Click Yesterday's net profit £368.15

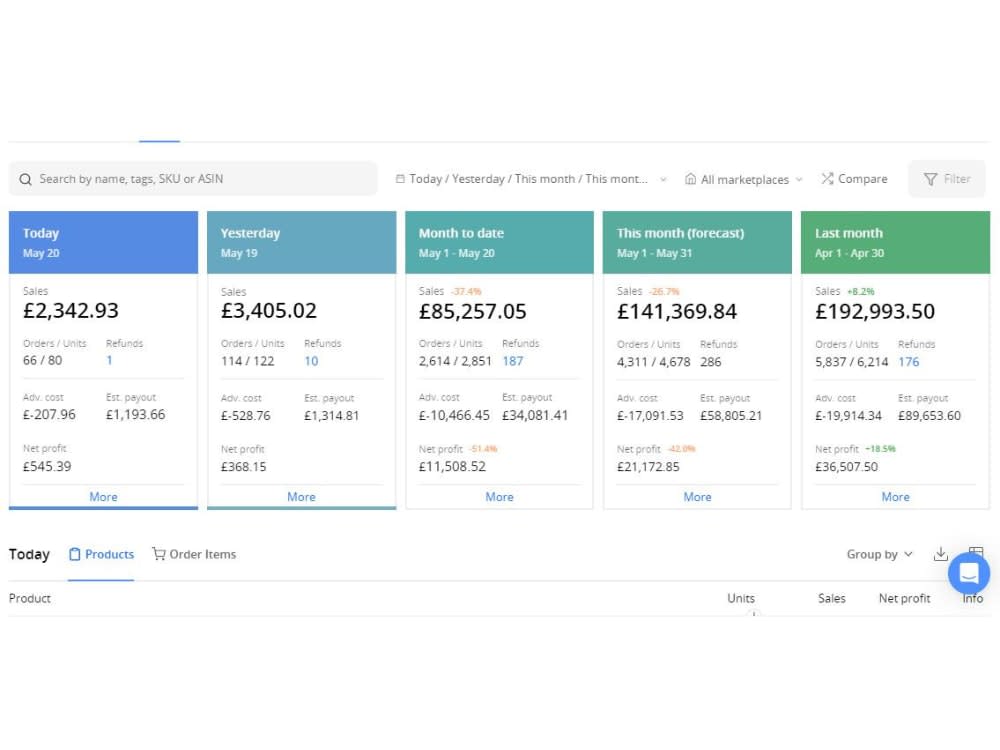tap(244, 467)
